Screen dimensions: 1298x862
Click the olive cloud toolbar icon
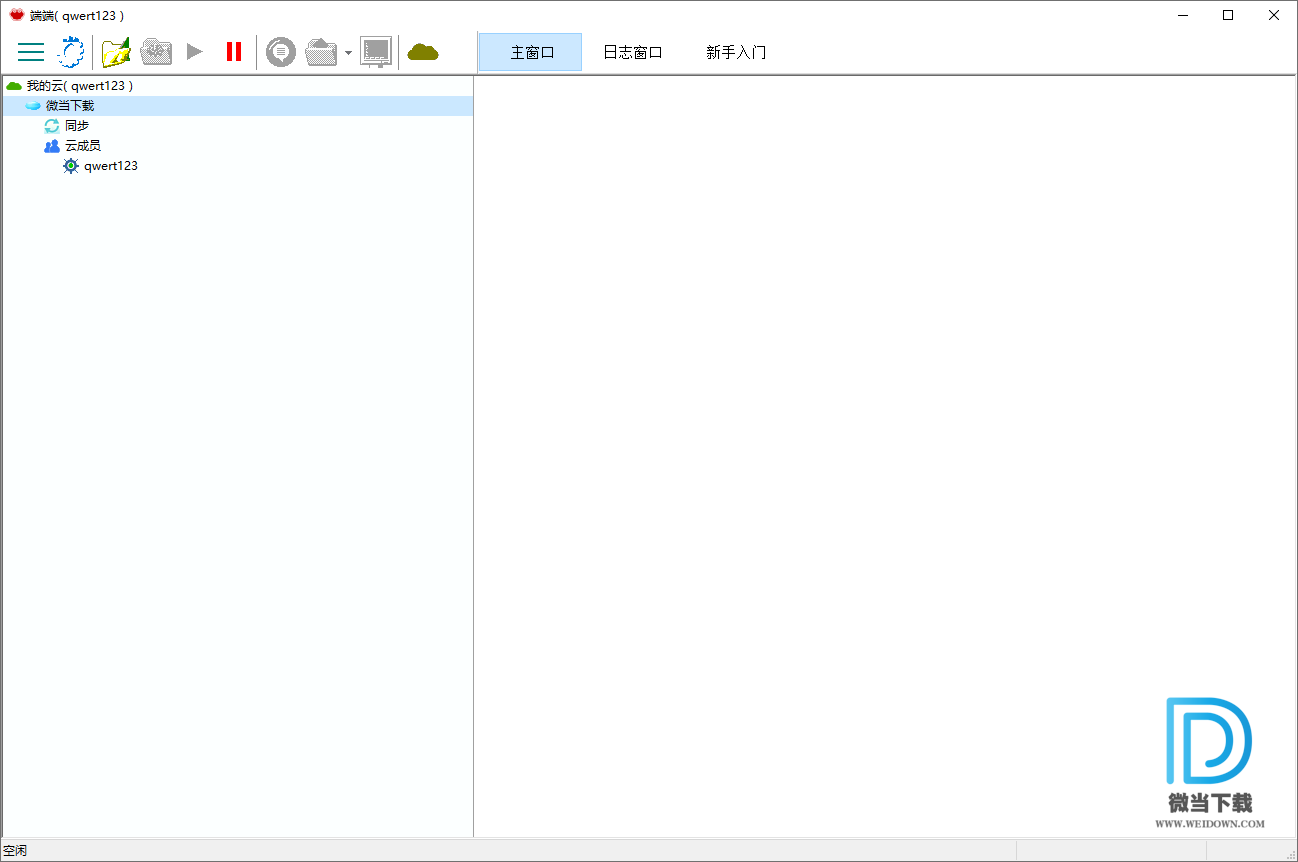(423, 52)
